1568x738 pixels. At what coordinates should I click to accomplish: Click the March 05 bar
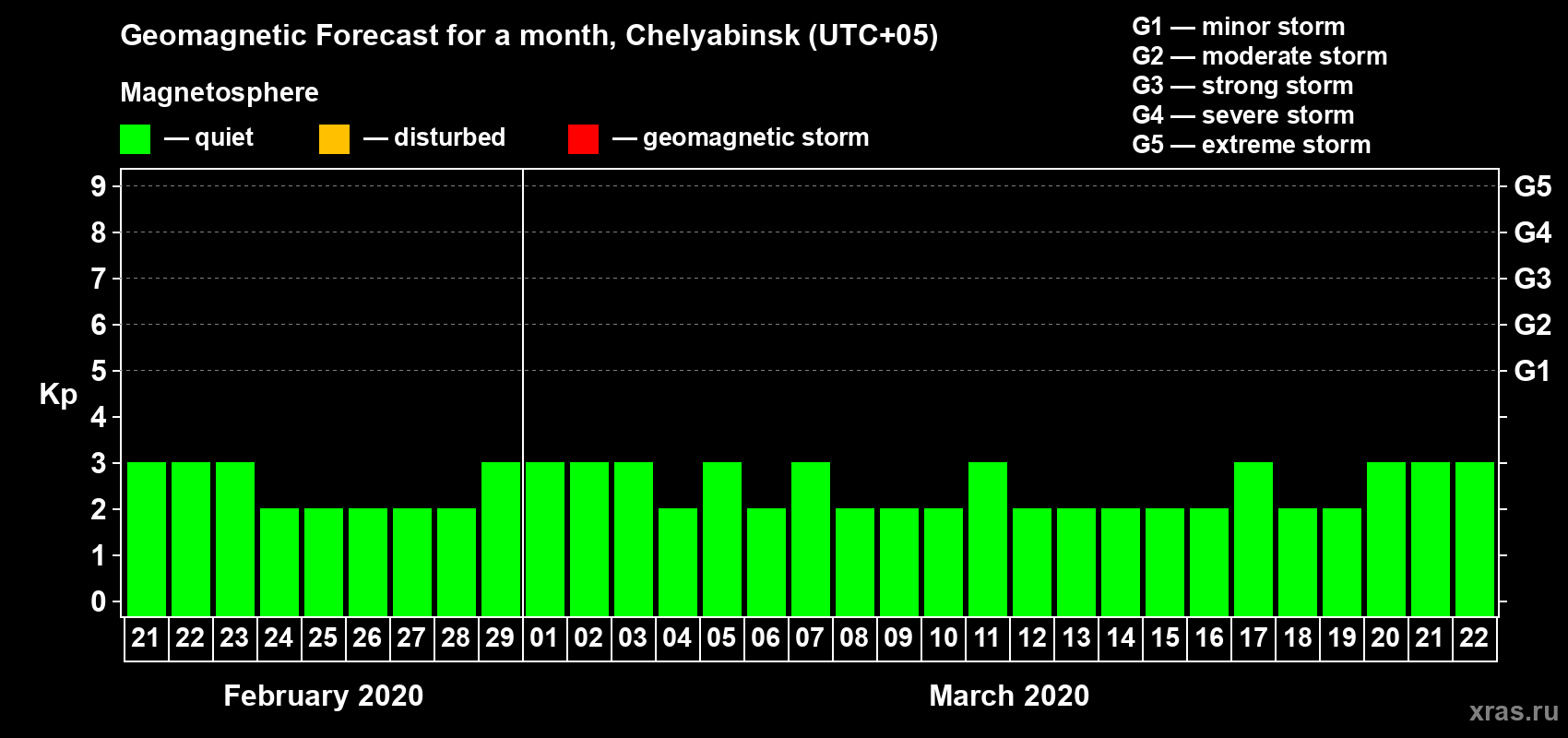pos(722,539)
